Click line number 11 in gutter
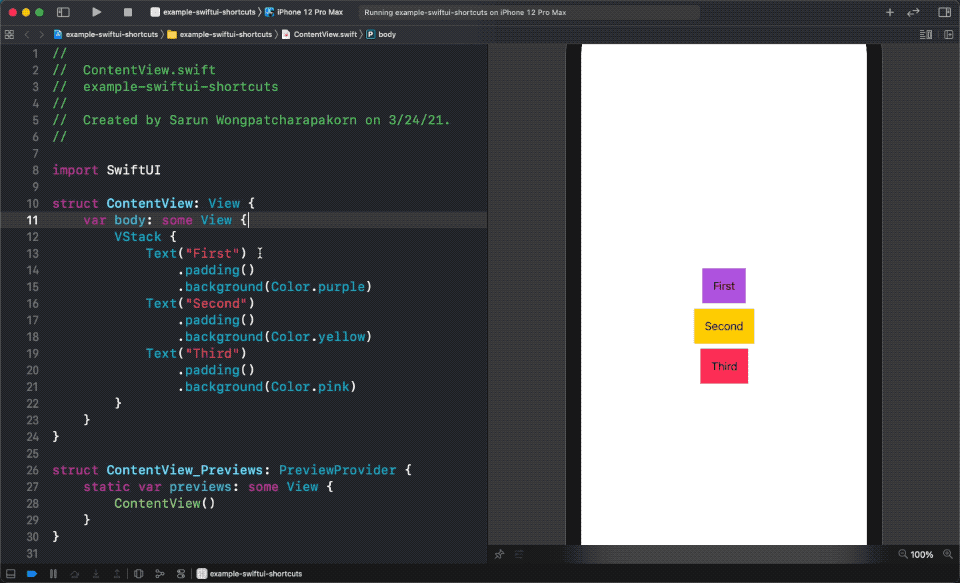 32,220
